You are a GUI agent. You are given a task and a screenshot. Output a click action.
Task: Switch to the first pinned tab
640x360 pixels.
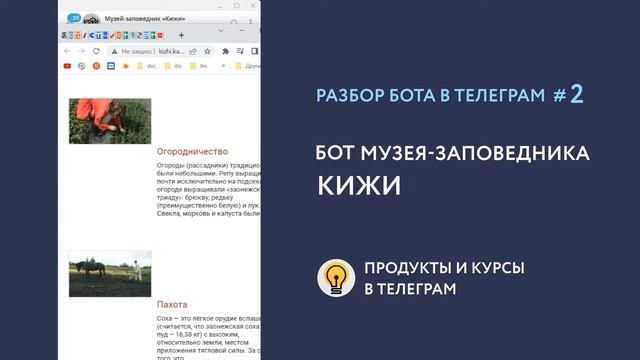click(64, 36)
